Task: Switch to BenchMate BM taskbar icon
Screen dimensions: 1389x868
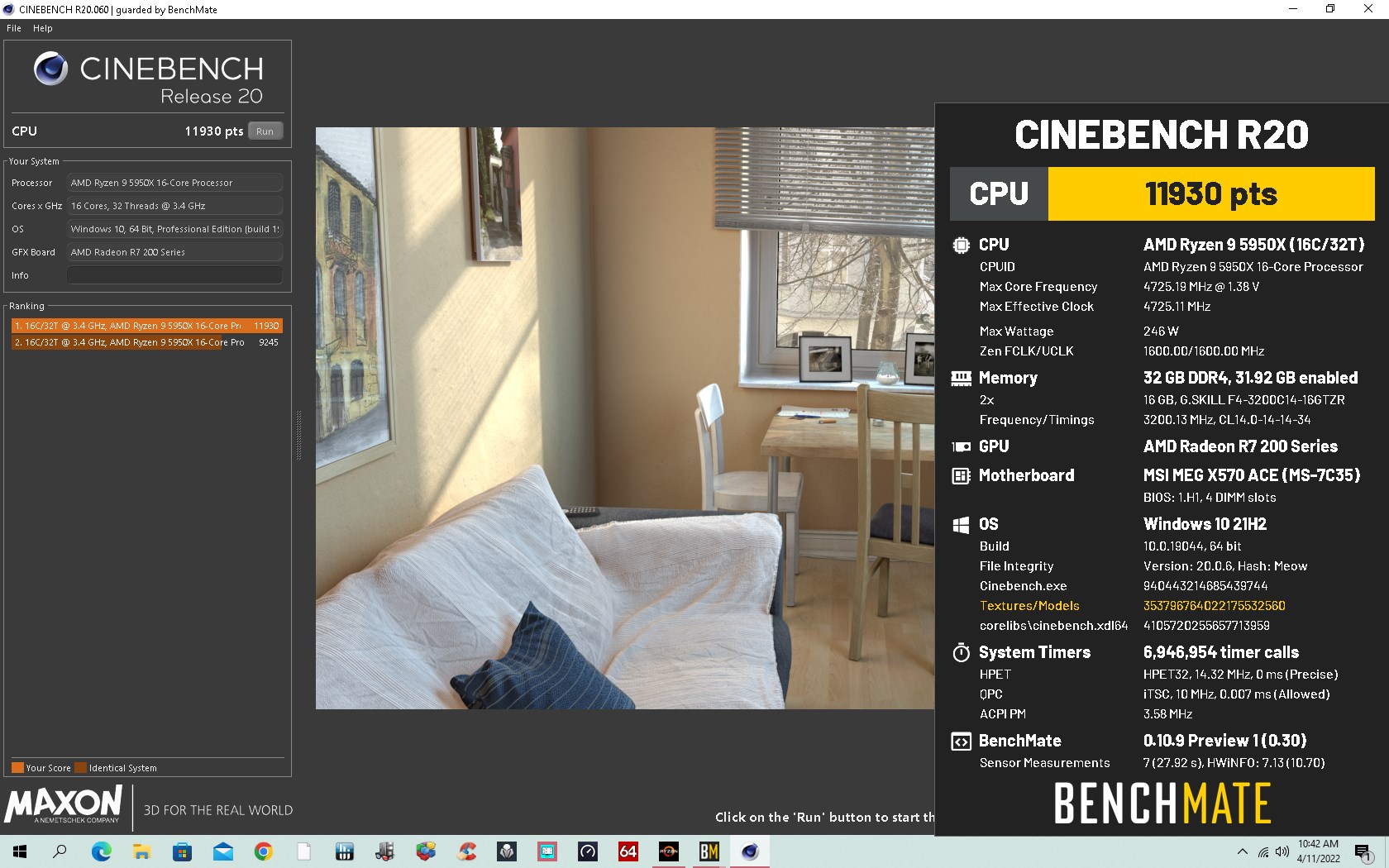Action: coord(709,851)
